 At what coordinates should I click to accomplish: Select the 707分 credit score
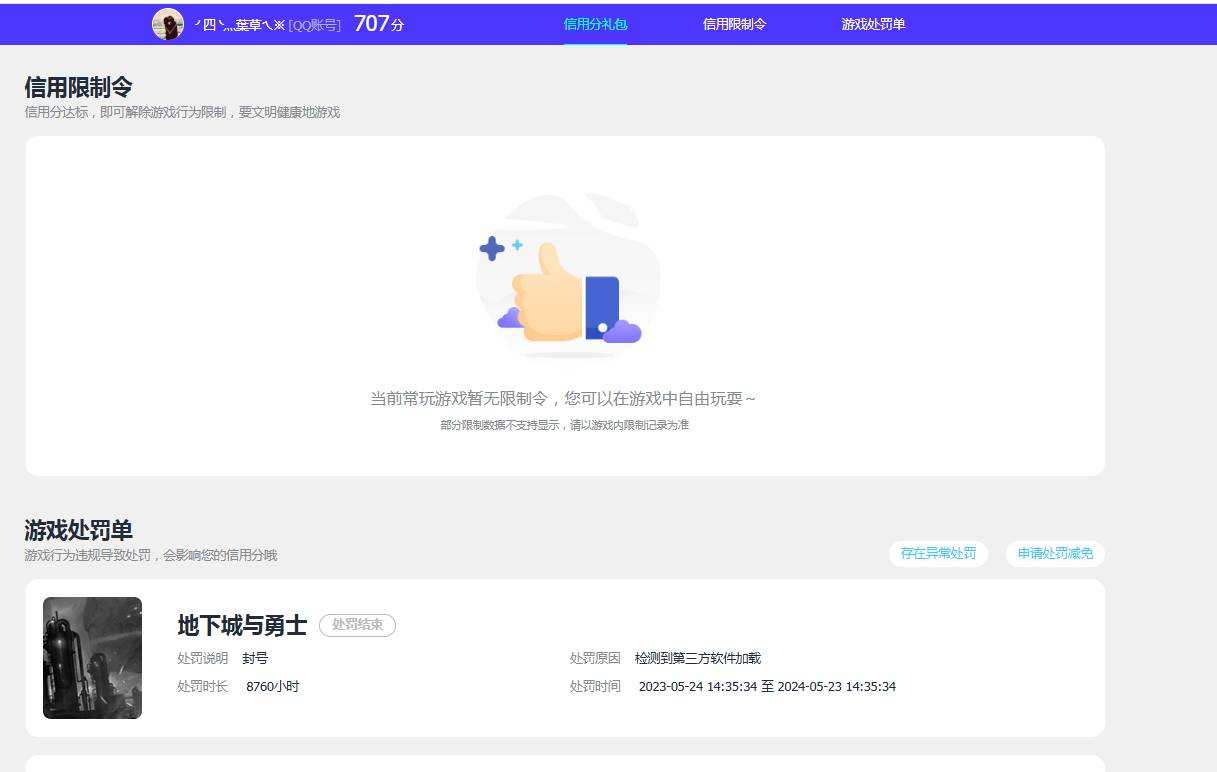(379, 23)
